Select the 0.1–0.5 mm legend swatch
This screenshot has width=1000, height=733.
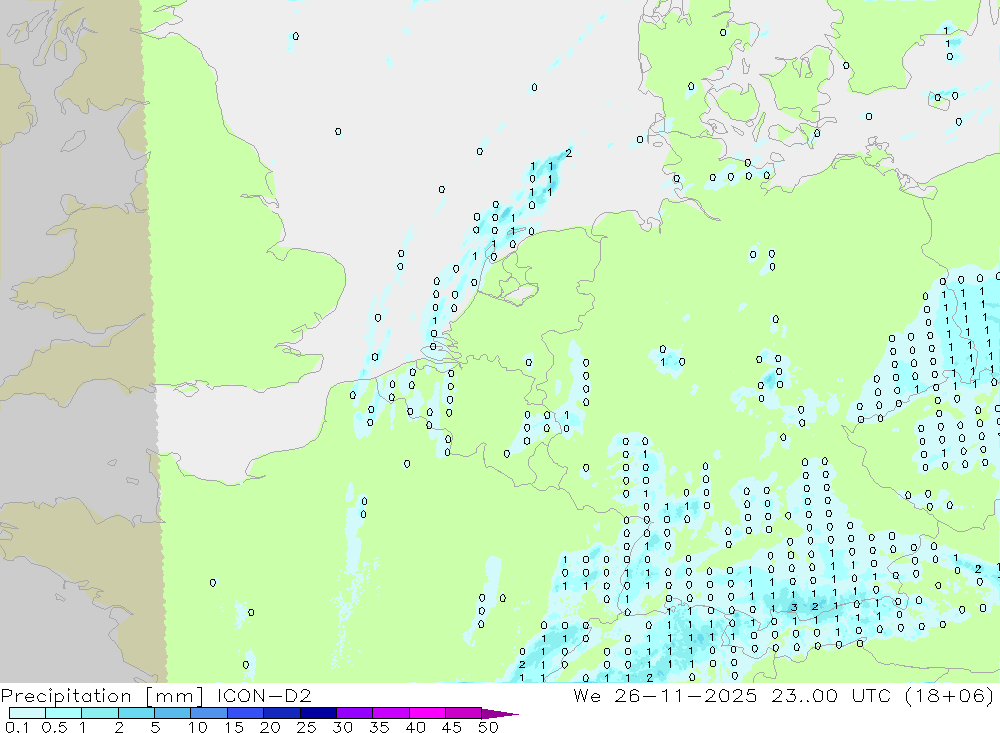[x=27, y=713]
